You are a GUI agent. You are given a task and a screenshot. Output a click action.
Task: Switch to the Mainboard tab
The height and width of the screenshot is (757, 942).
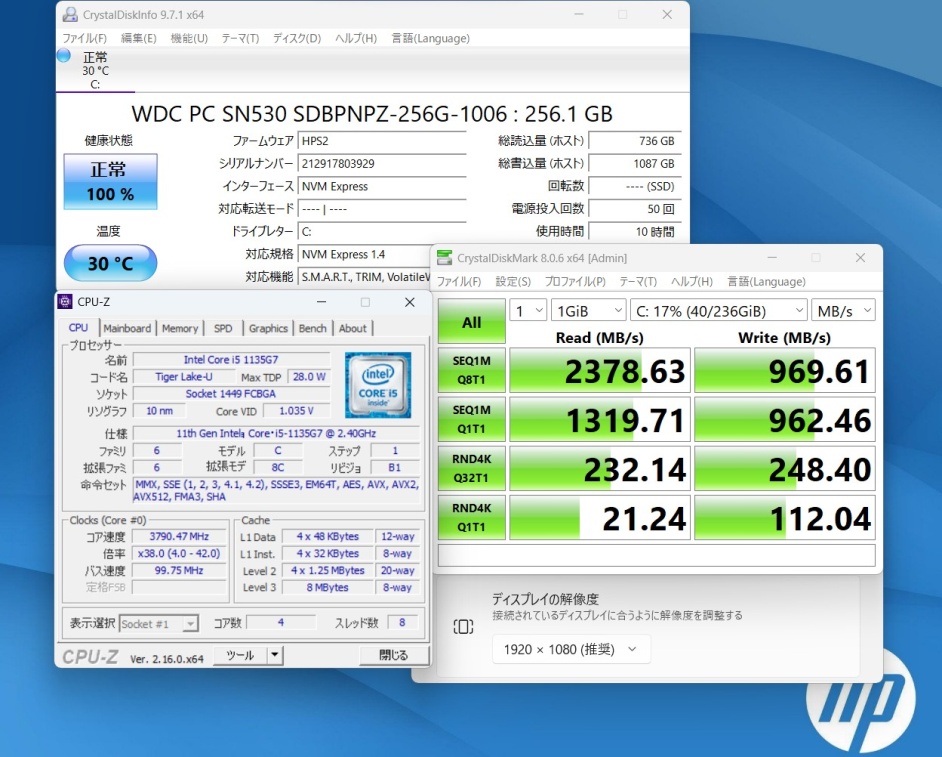(127, 328)
